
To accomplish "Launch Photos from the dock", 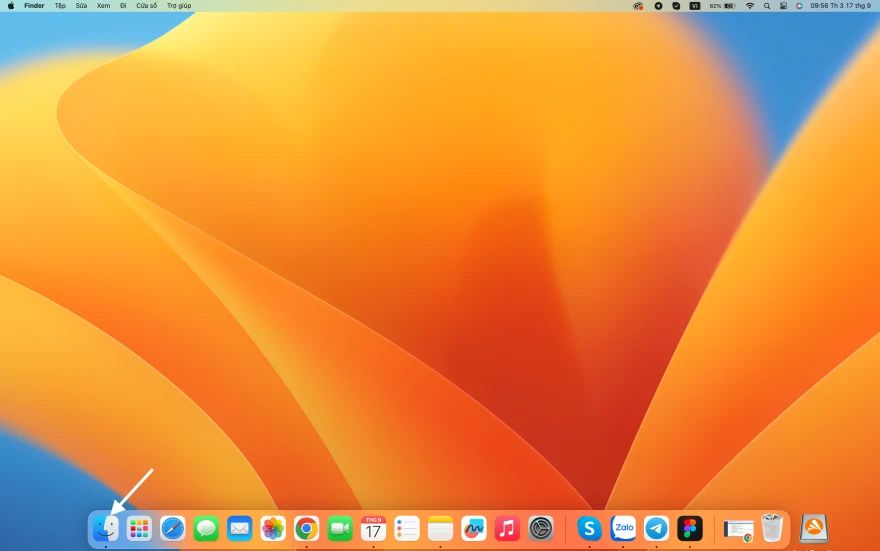I will [x=273, y=529].
